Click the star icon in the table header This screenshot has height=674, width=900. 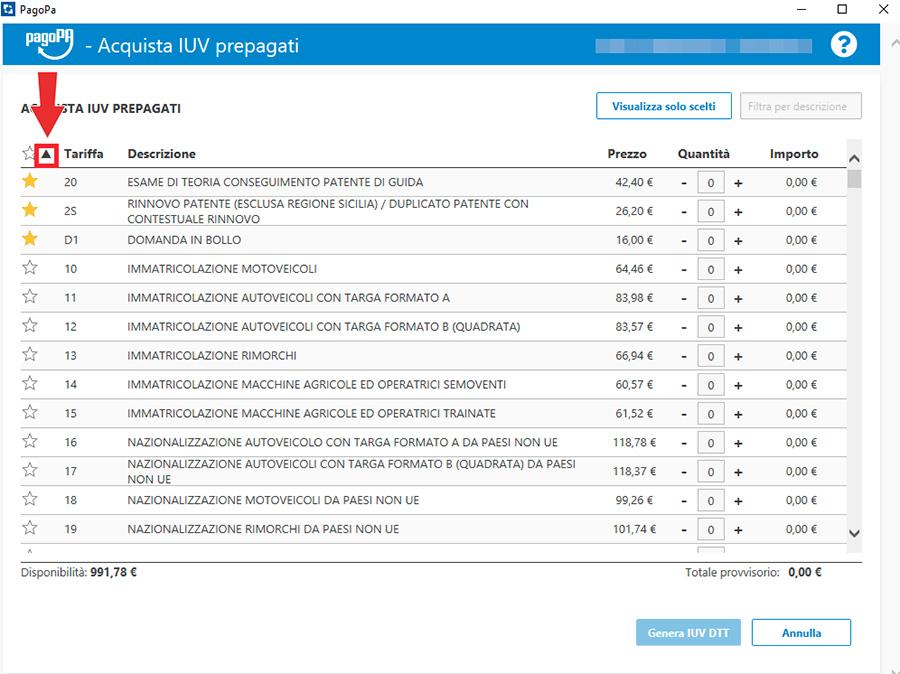tap(28, 154)
